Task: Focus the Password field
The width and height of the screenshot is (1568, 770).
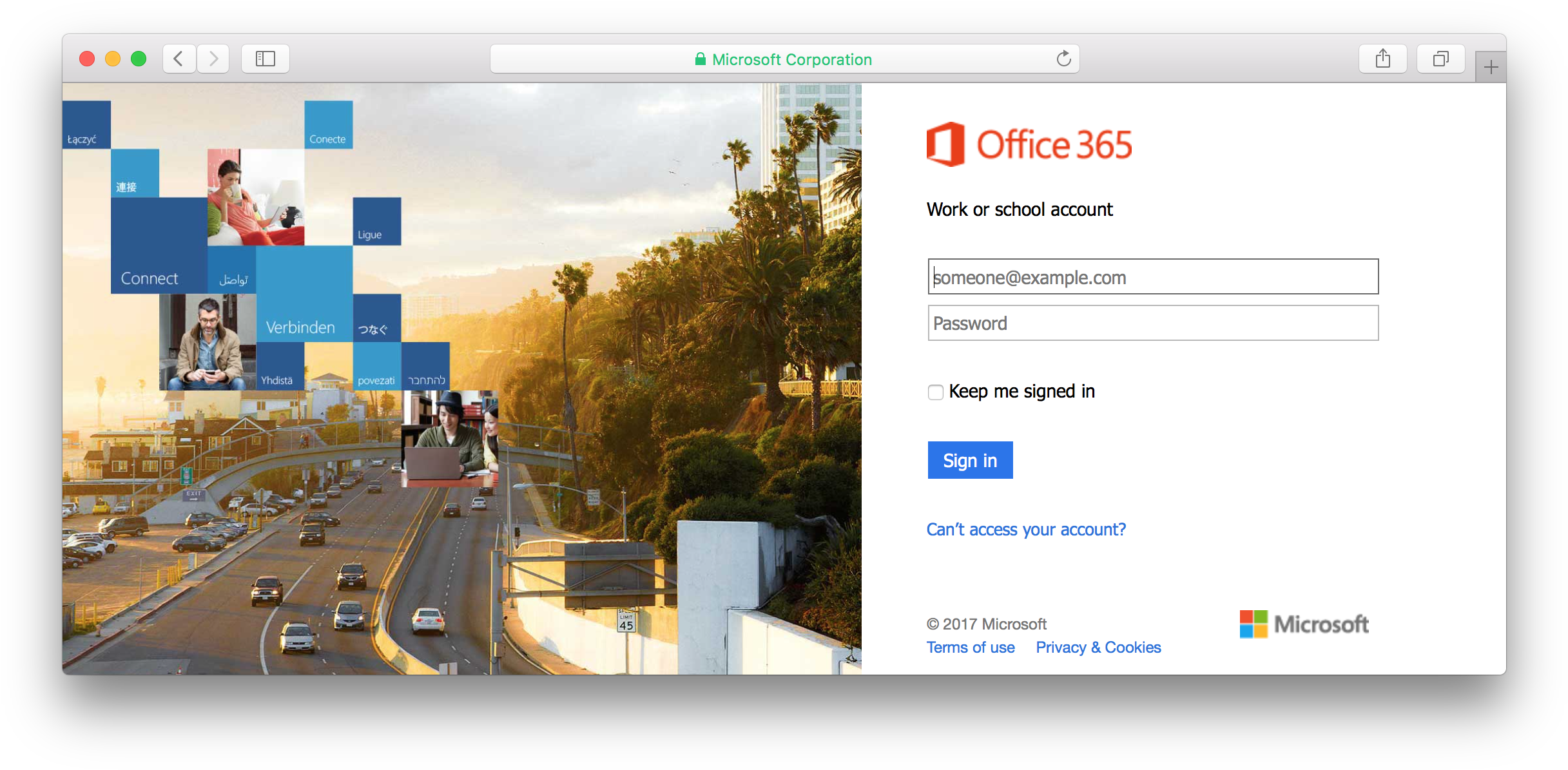Action: [x=1152, y=323]
